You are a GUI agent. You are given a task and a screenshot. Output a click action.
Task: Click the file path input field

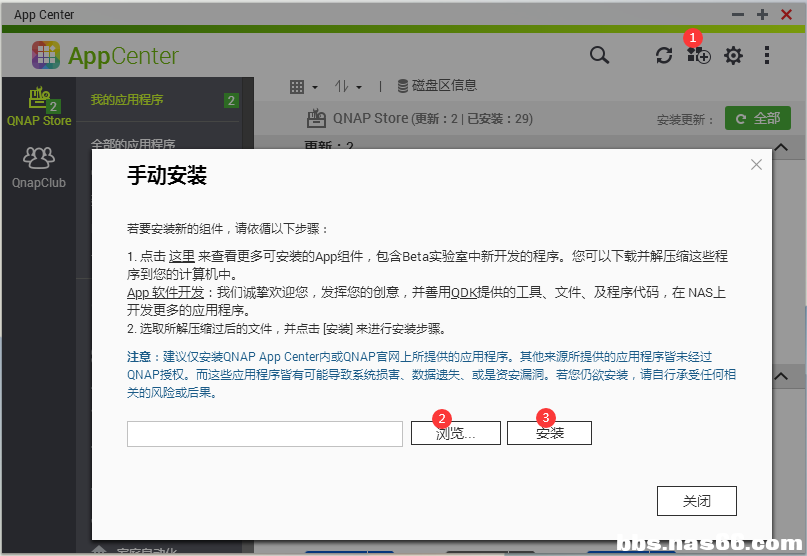pos(265,433)
